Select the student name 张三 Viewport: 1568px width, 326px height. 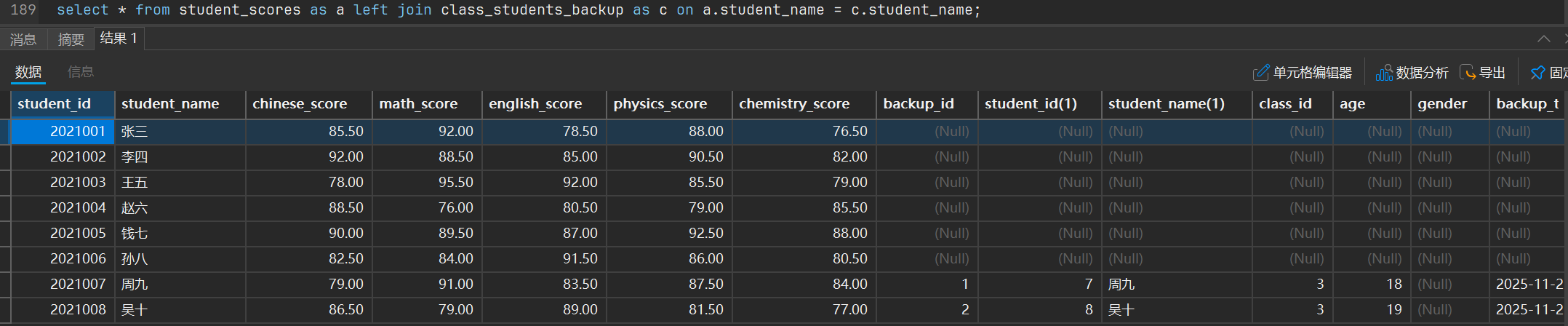[x=180, y=132]
